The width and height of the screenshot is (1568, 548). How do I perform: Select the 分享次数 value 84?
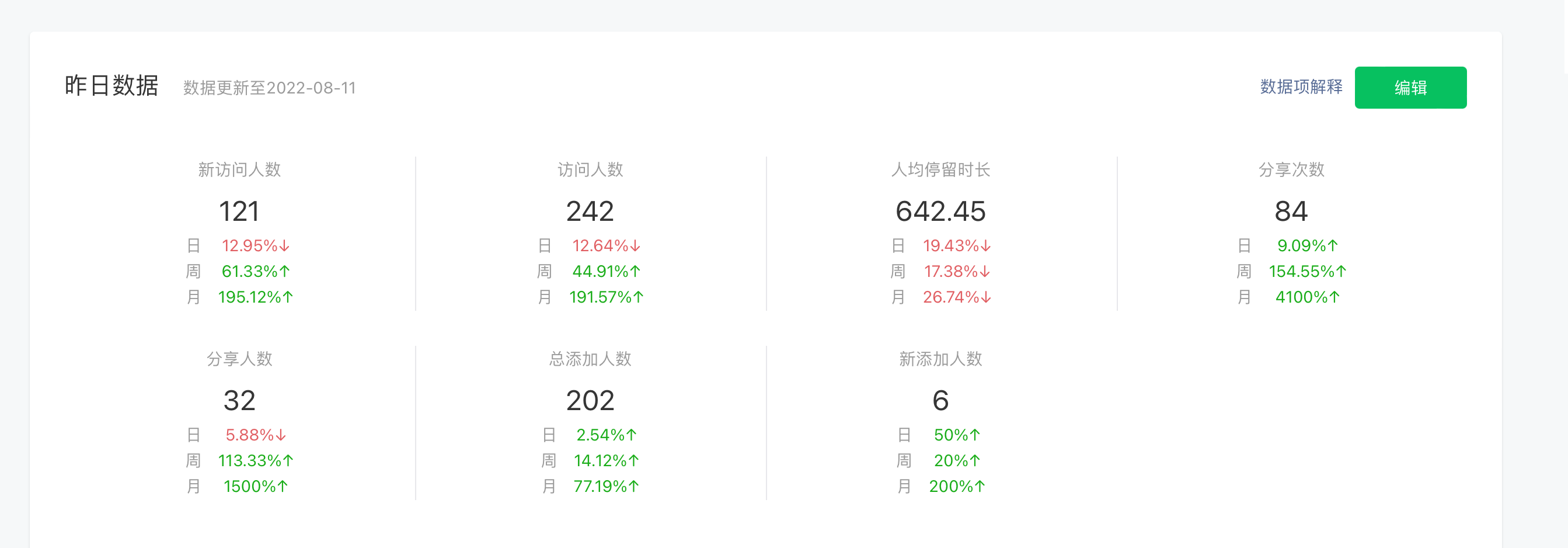[1292, 211]
